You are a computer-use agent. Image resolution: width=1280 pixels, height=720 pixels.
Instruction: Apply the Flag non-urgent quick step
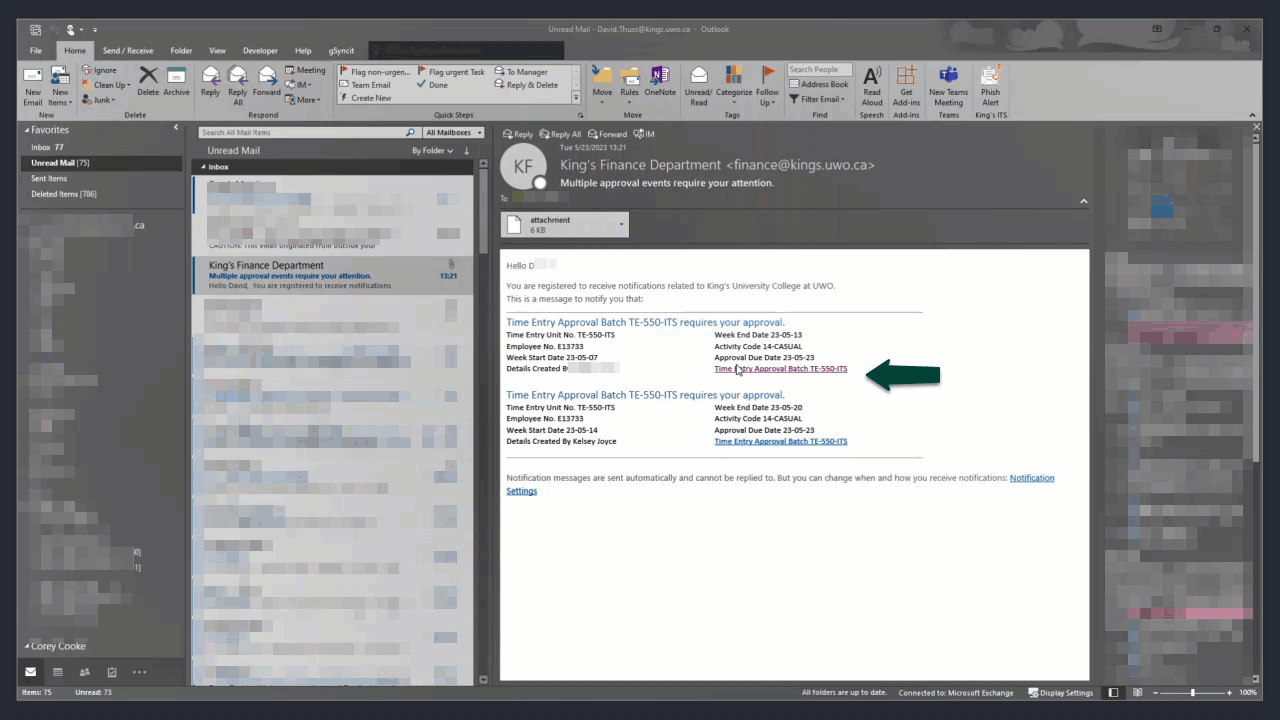375,72
